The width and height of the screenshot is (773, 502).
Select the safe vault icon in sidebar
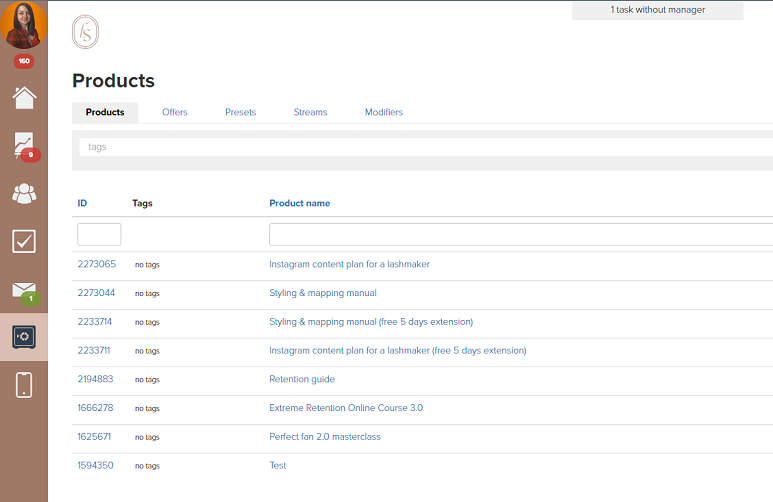24,337
